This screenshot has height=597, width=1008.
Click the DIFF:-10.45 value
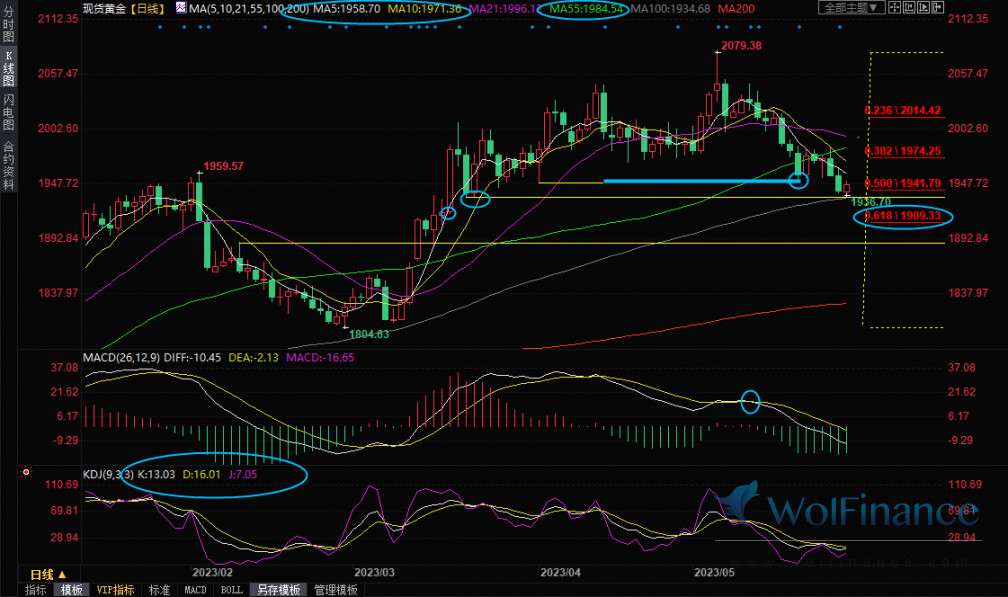(x=192, y=357)
